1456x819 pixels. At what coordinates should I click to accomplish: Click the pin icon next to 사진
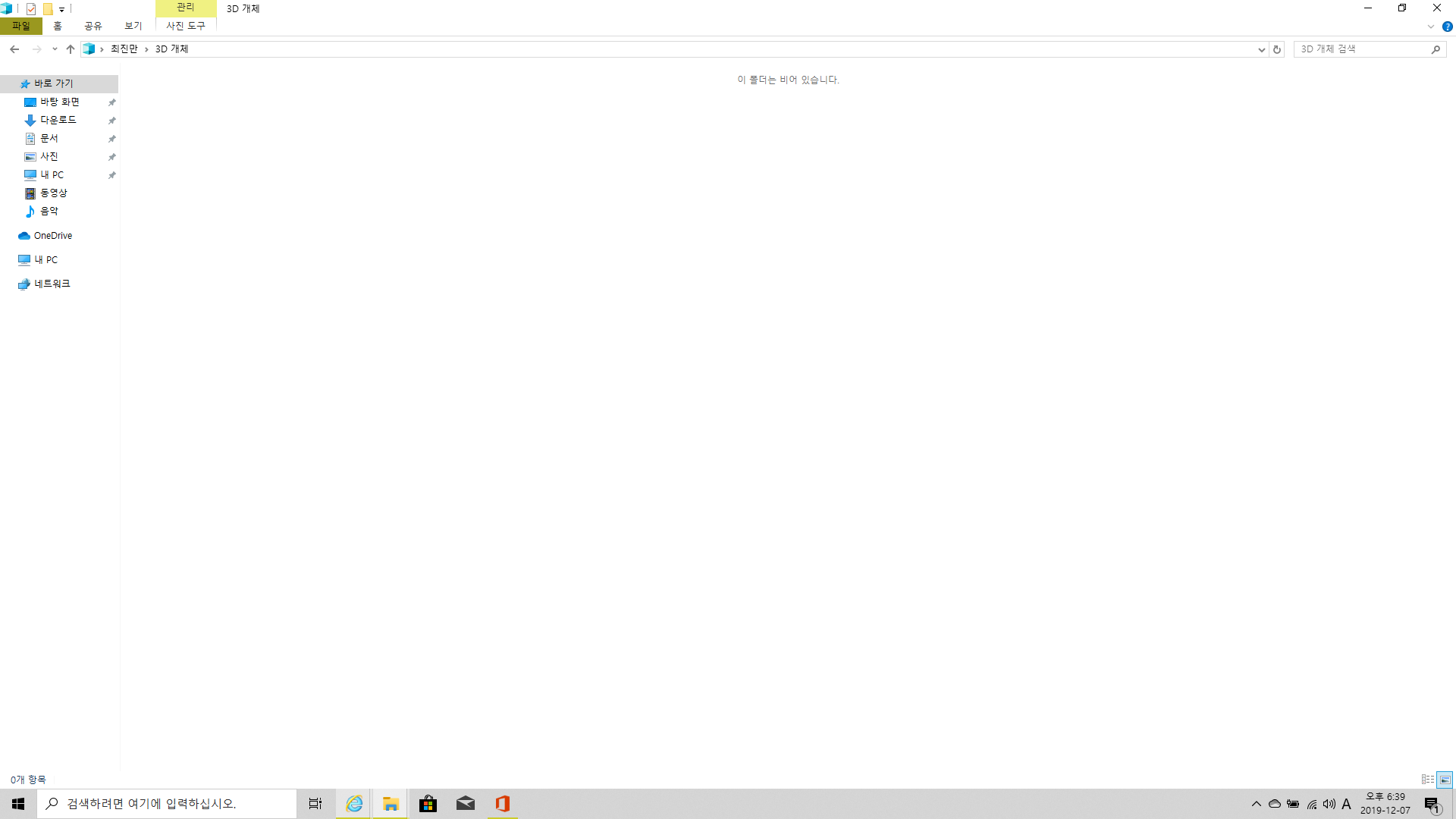pyautogui.click(x=112, y=157)
